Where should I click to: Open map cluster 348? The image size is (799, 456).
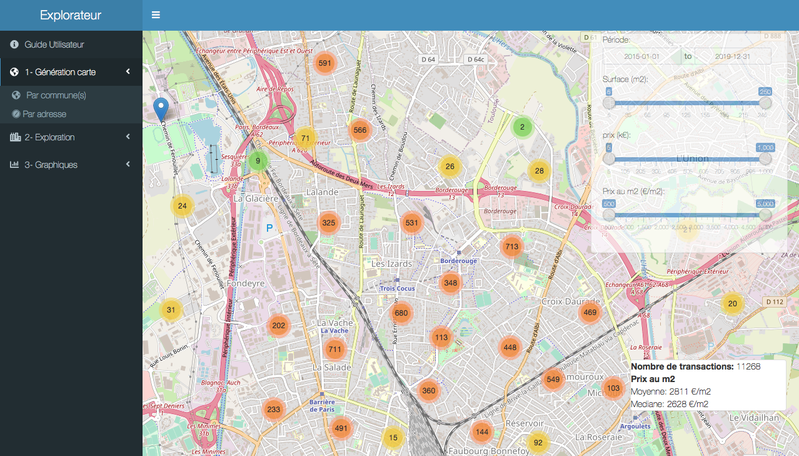[450, 283]
